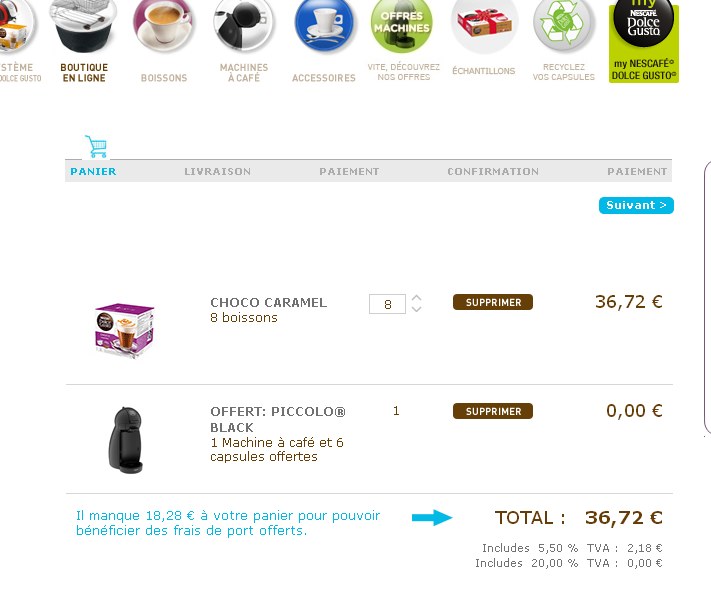Open the my Nescafé Dolce Gusto logo
The width and height of the screenshot is (711, 594).
[644, 40]
